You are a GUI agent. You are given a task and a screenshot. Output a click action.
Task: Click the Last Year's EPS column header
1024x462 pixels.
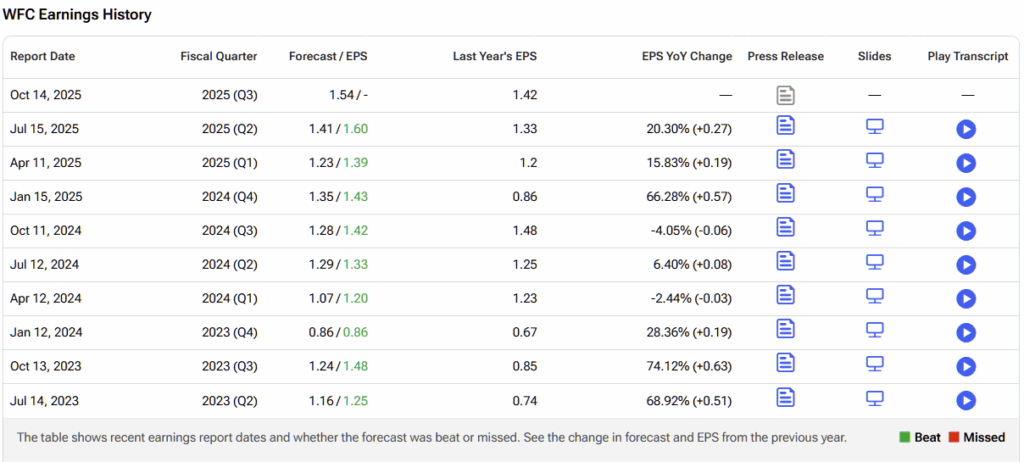point(495,57)
